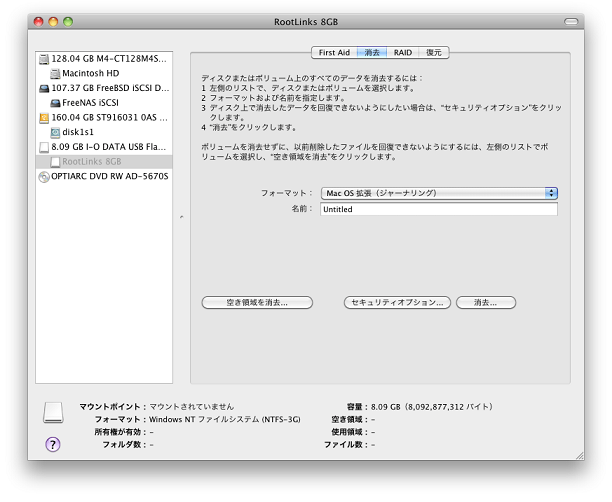The image size is (612, 502).
Task: Switch to the RAID tab
Action: (x=403, y=53)
